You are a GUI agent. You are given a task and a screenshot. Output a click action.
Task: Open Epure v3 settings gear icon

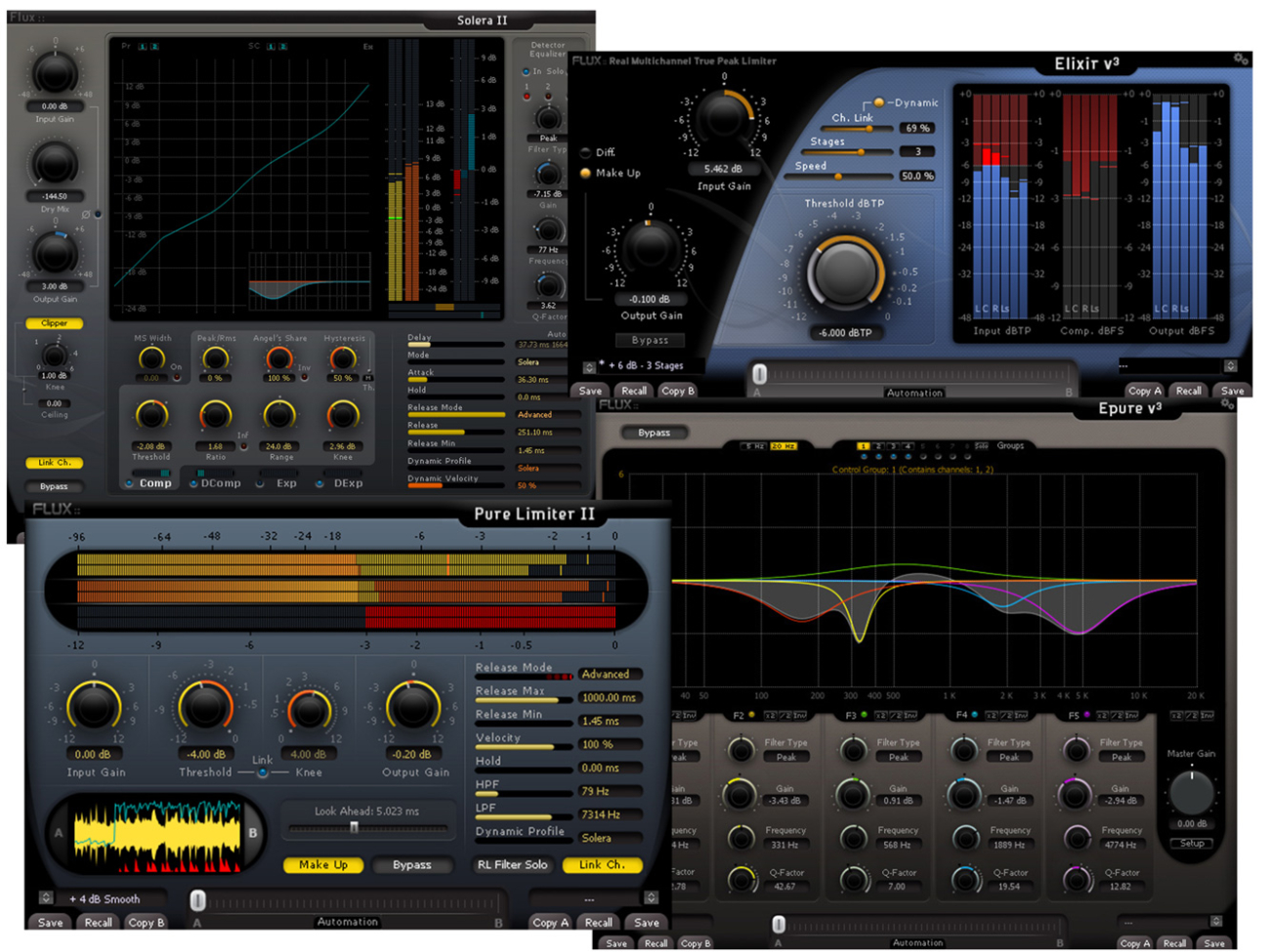tap(1227, 404)
